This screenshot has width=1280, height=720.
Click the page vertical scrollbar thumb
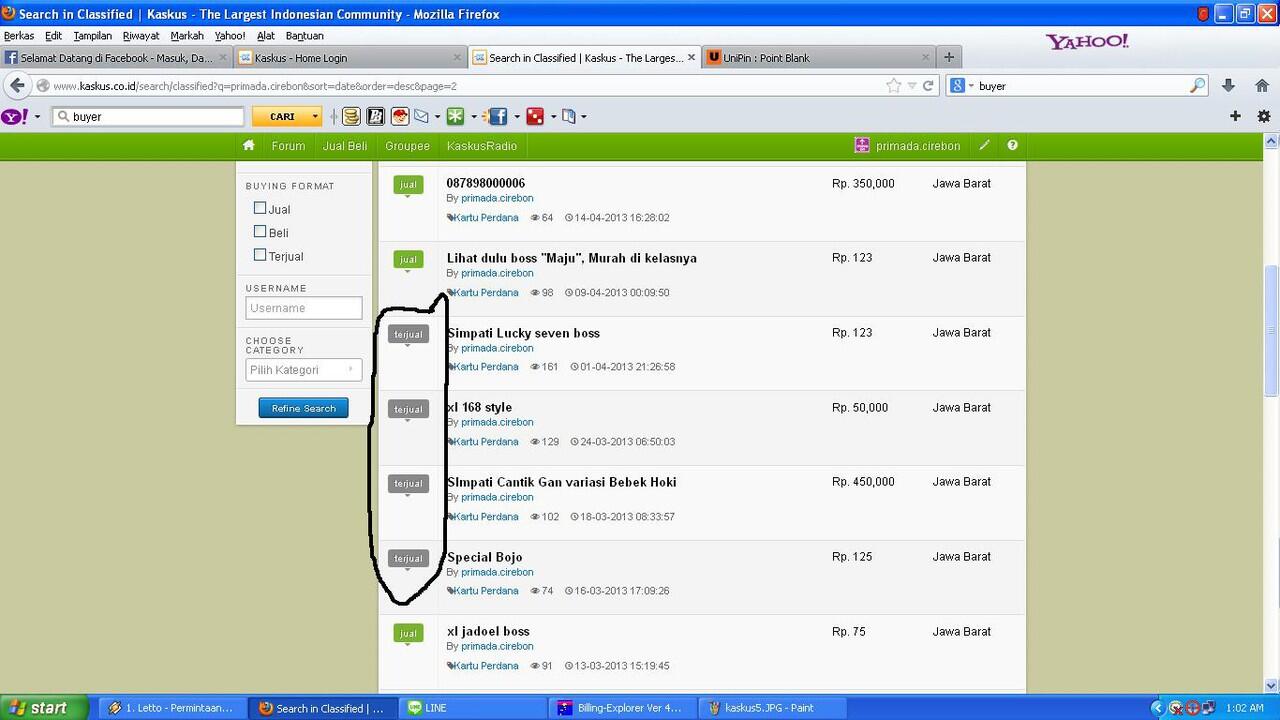[1271, 330]
